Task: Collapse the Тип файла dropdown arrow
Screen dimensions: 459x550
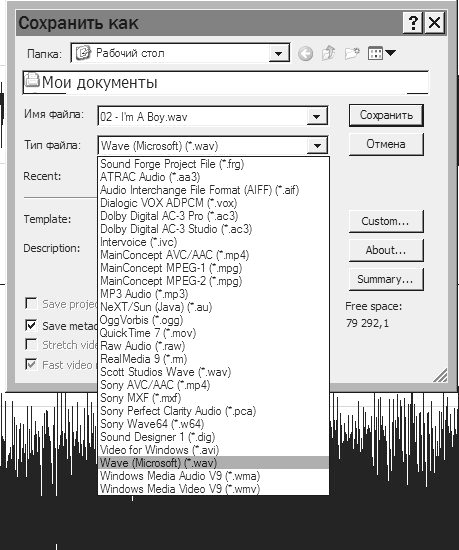Action: click(317, 145)
